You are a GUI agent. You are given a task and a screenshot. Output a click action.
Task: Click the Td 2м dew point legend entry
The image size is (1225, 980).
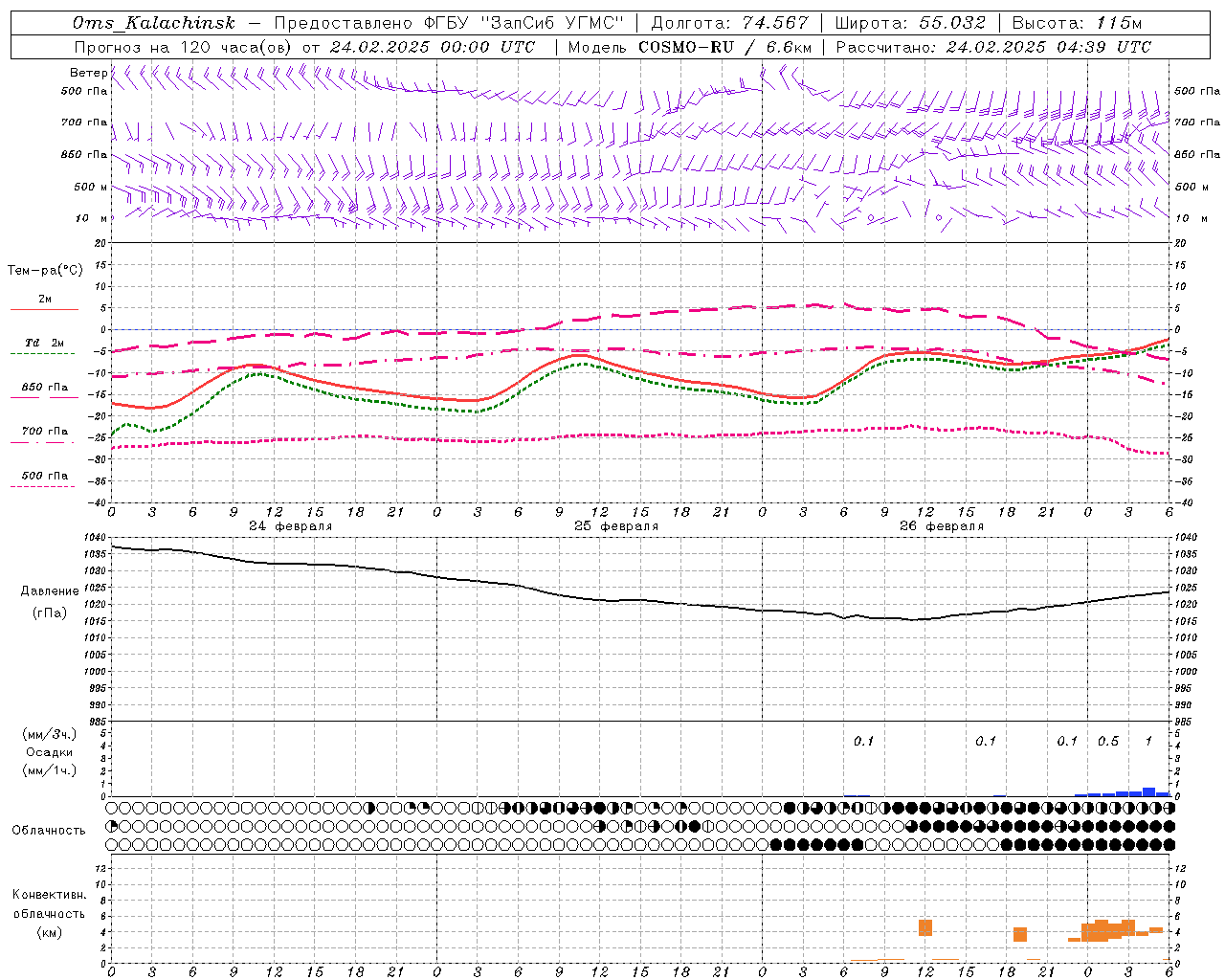tap(44, 343)
